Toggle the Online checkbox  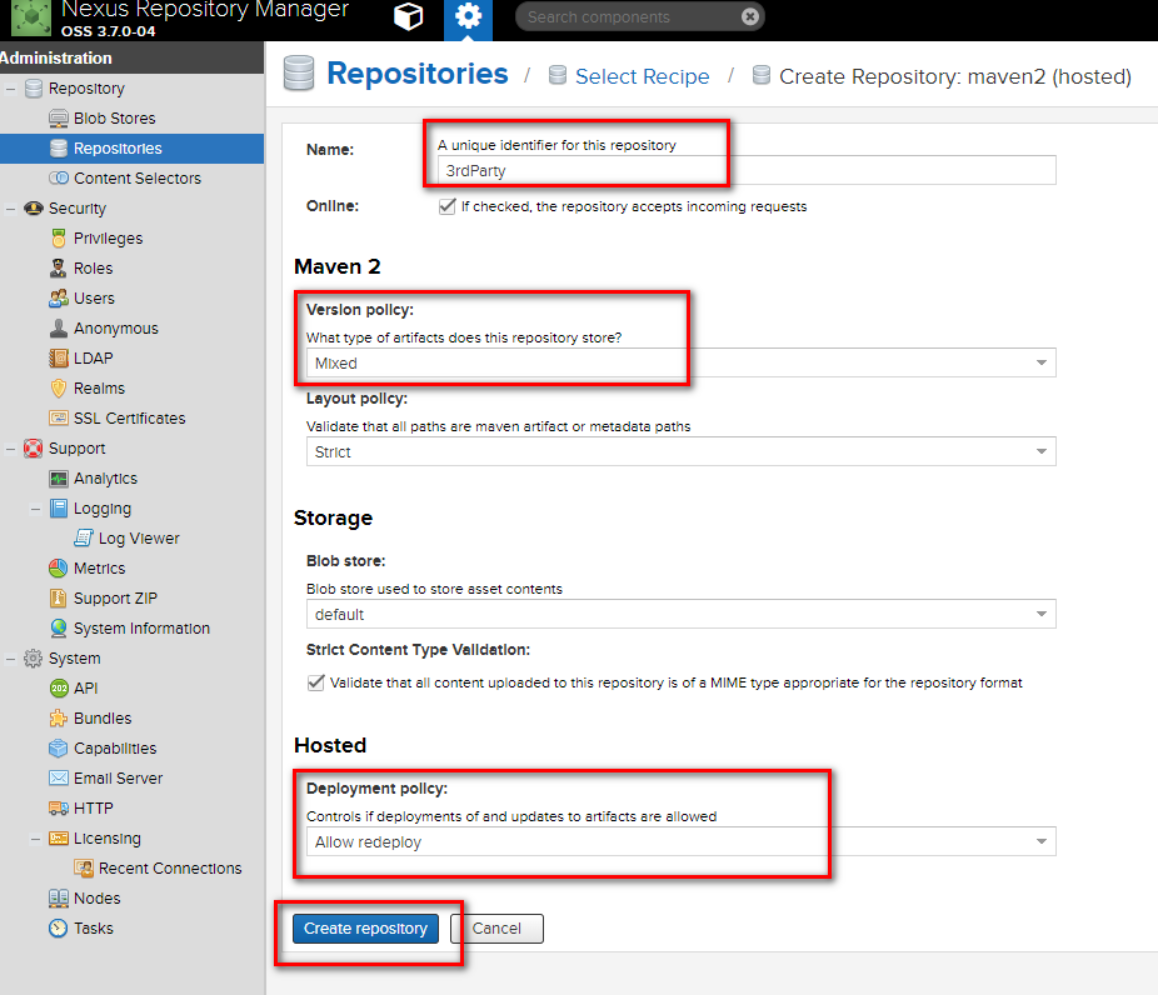(x=447, y=206)
